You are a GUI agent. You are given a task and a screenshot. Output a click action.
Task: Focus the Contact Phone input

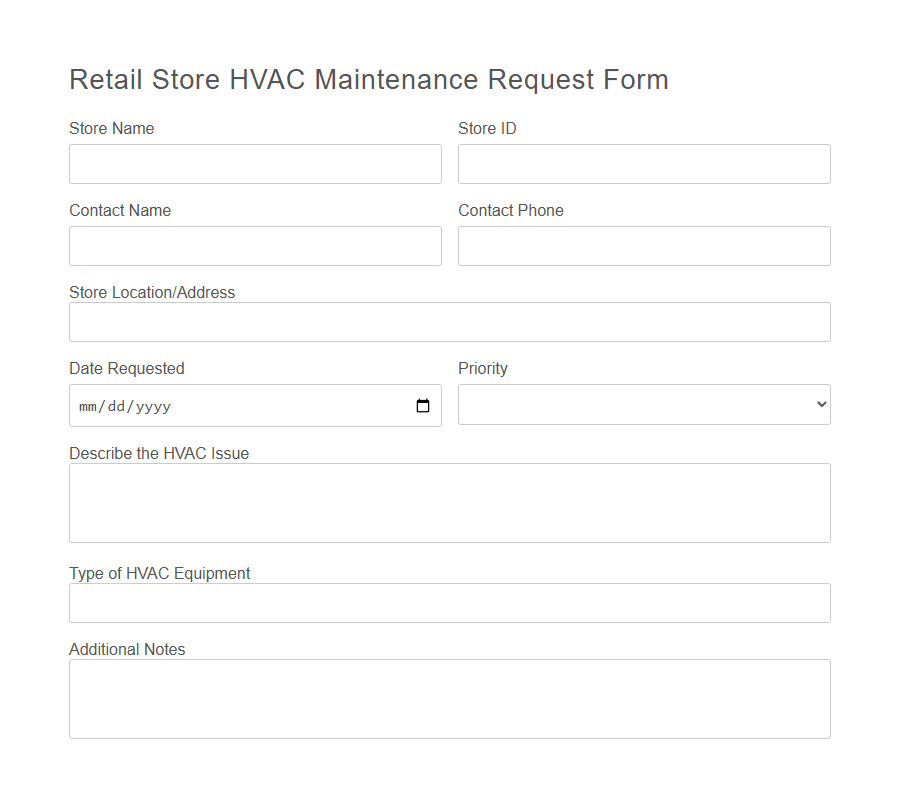click(x=643, y=246)
